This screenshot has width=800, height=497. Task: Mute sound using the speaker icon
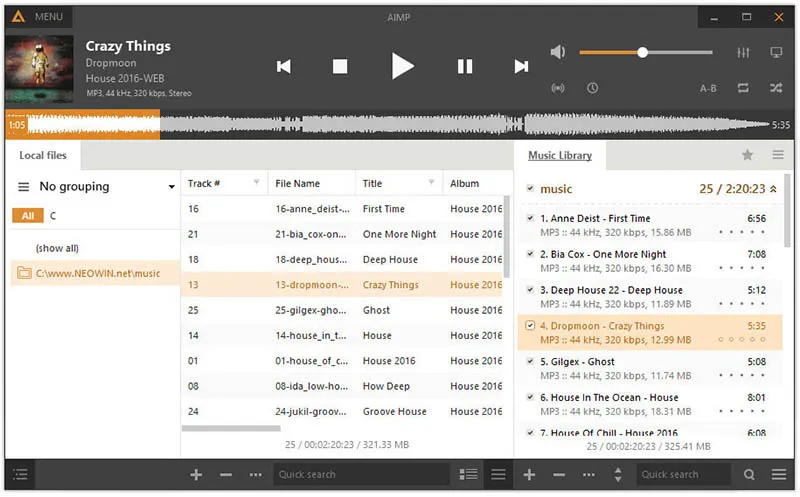(558, 52)
